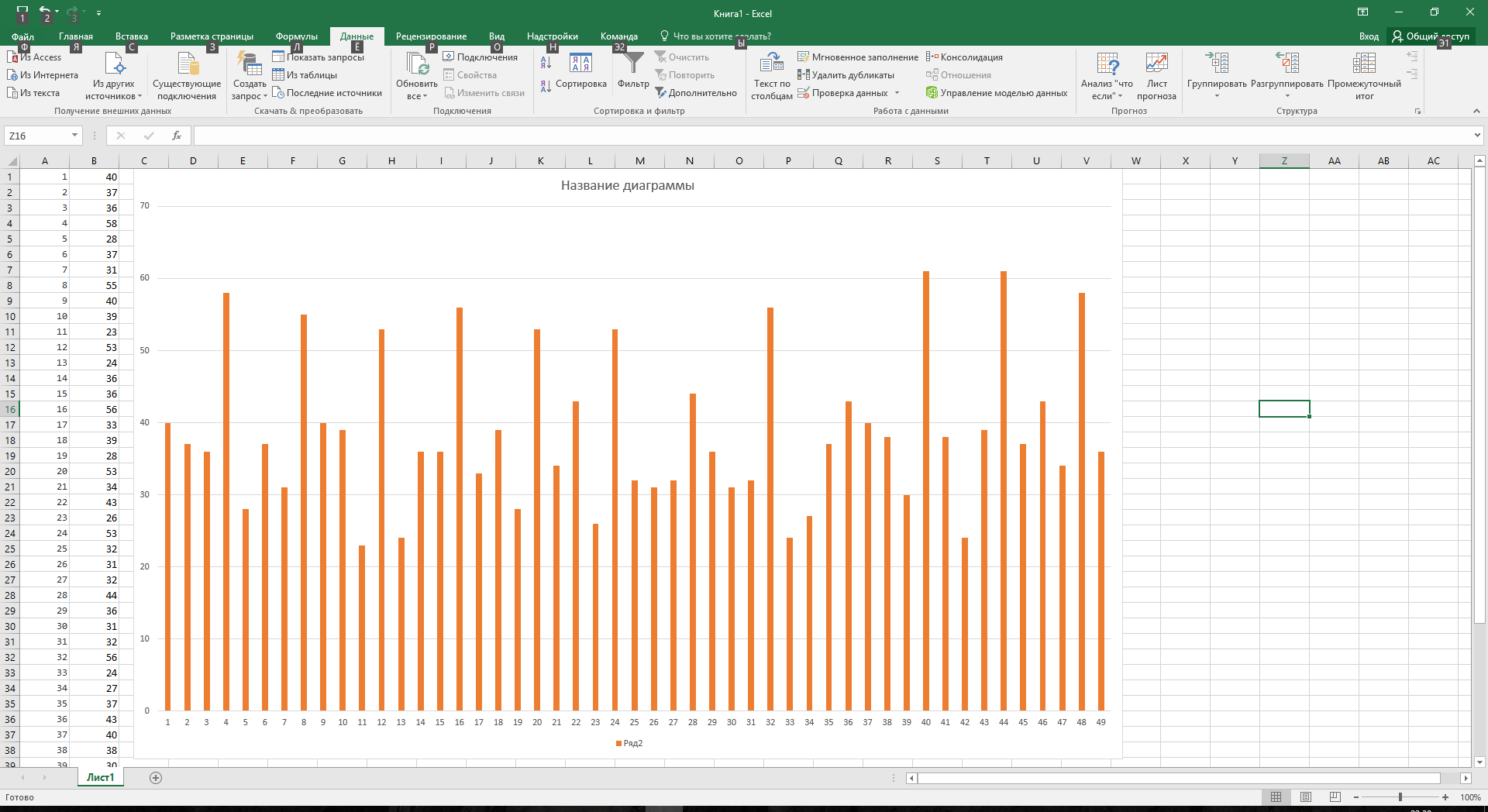Click the horizontal scrollbar track
This screenshot has width=1488, height=812.
1179,778
